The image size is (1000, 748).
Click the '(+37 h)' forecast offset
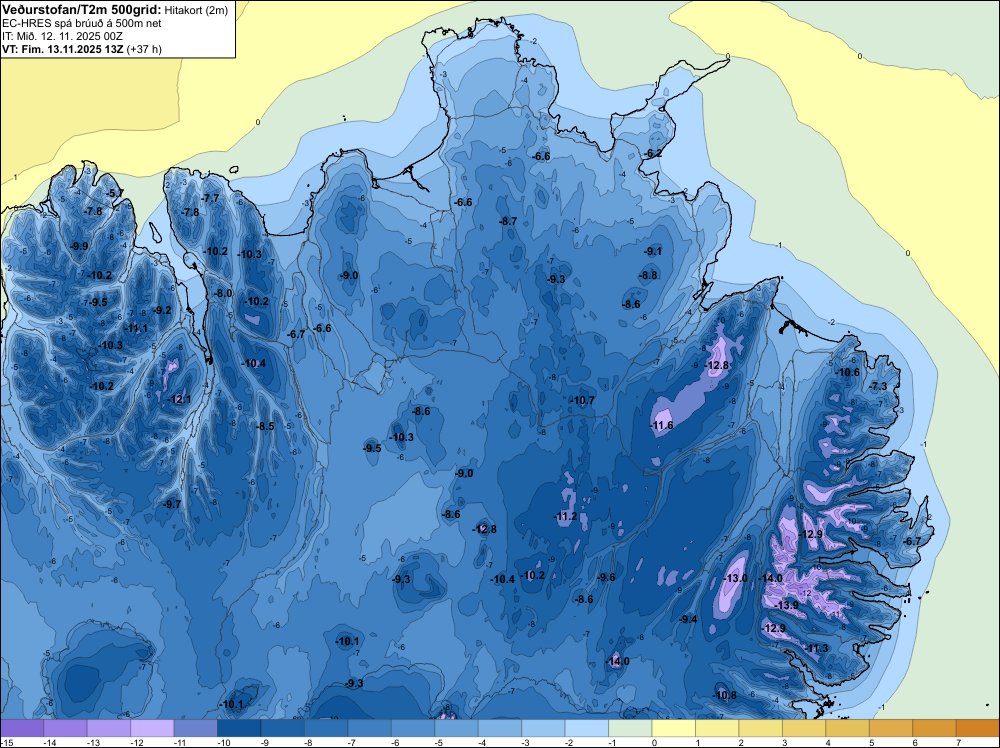[x=144, y=49]
